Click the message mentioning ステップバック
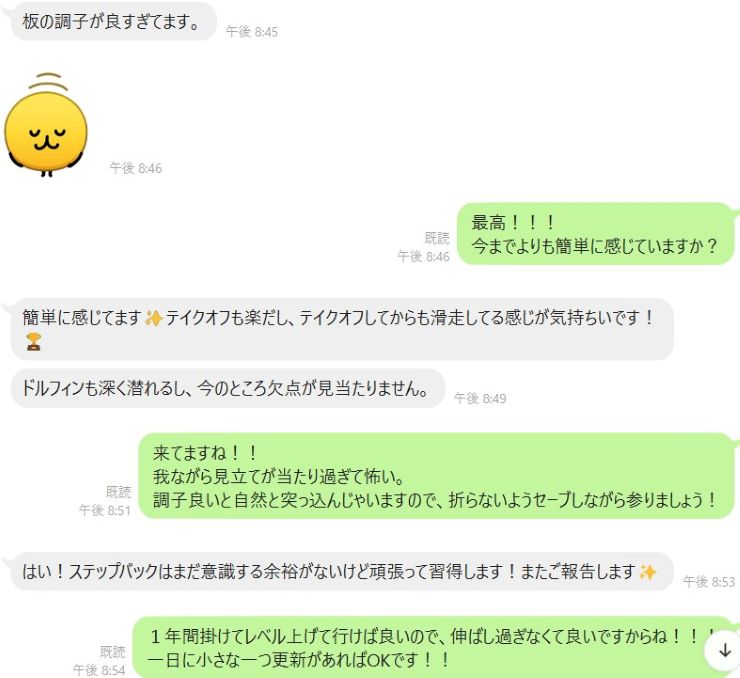This screenshot has width=740, height=678. point(341,572)
